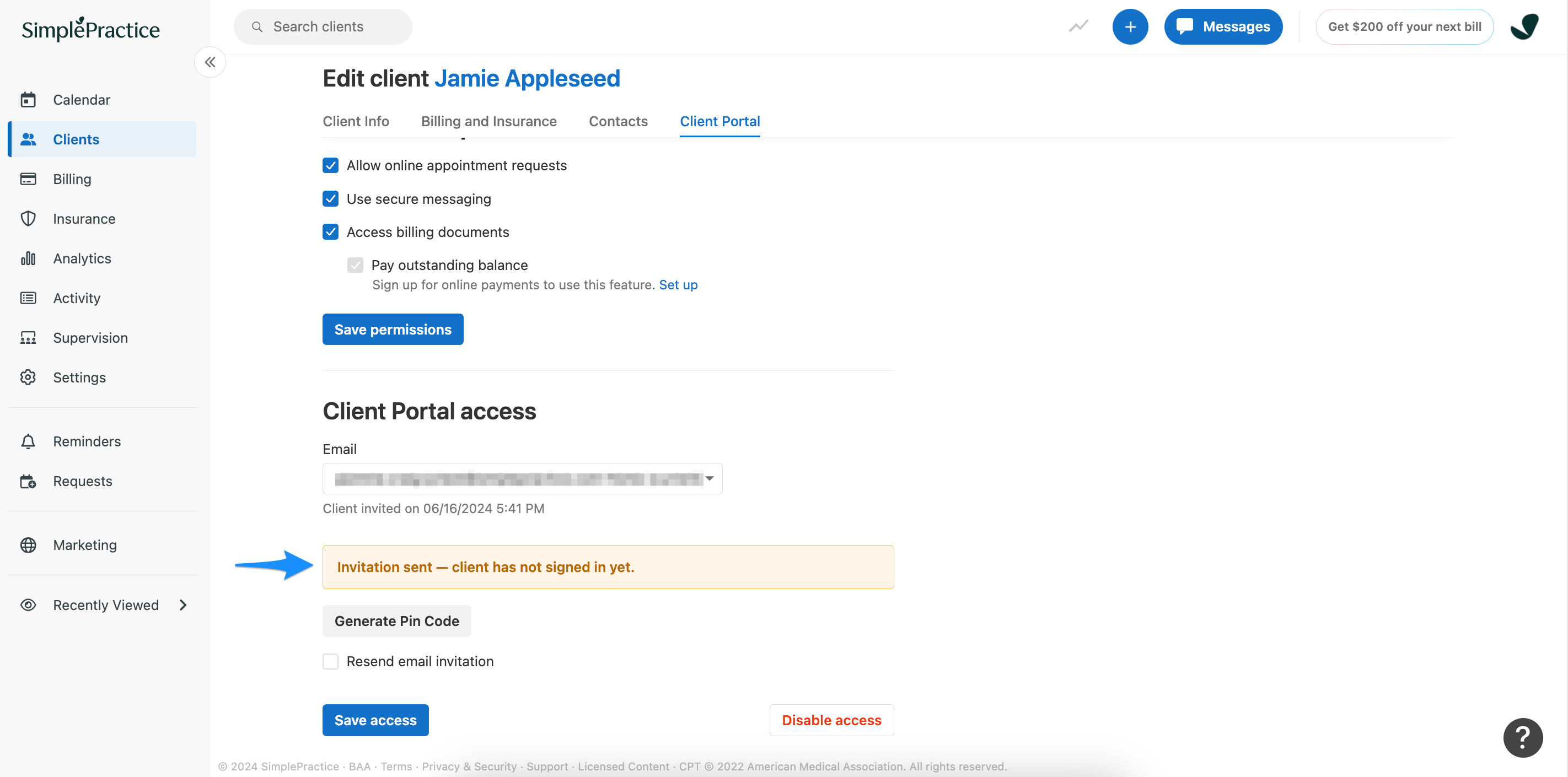Viewport: 1568px width, 777px height.
Task: Check Resend email invitation checkbox
Action: (330, 661)
